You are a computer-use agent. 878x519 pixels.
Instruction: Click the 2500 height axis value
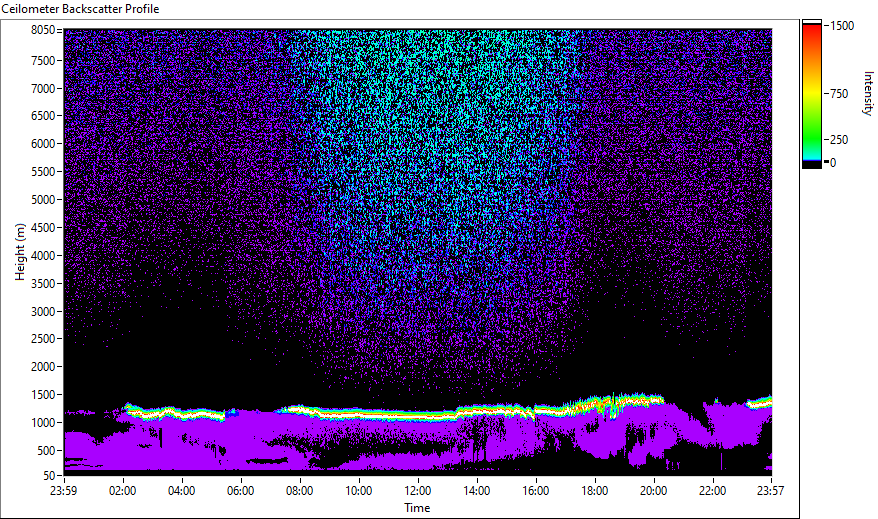click(x=43, y=339)
